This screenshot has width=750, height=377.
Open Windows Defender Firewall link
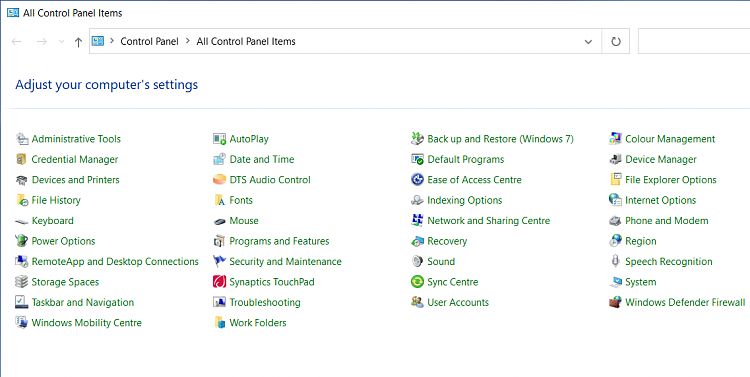click(x=685, y=303)
